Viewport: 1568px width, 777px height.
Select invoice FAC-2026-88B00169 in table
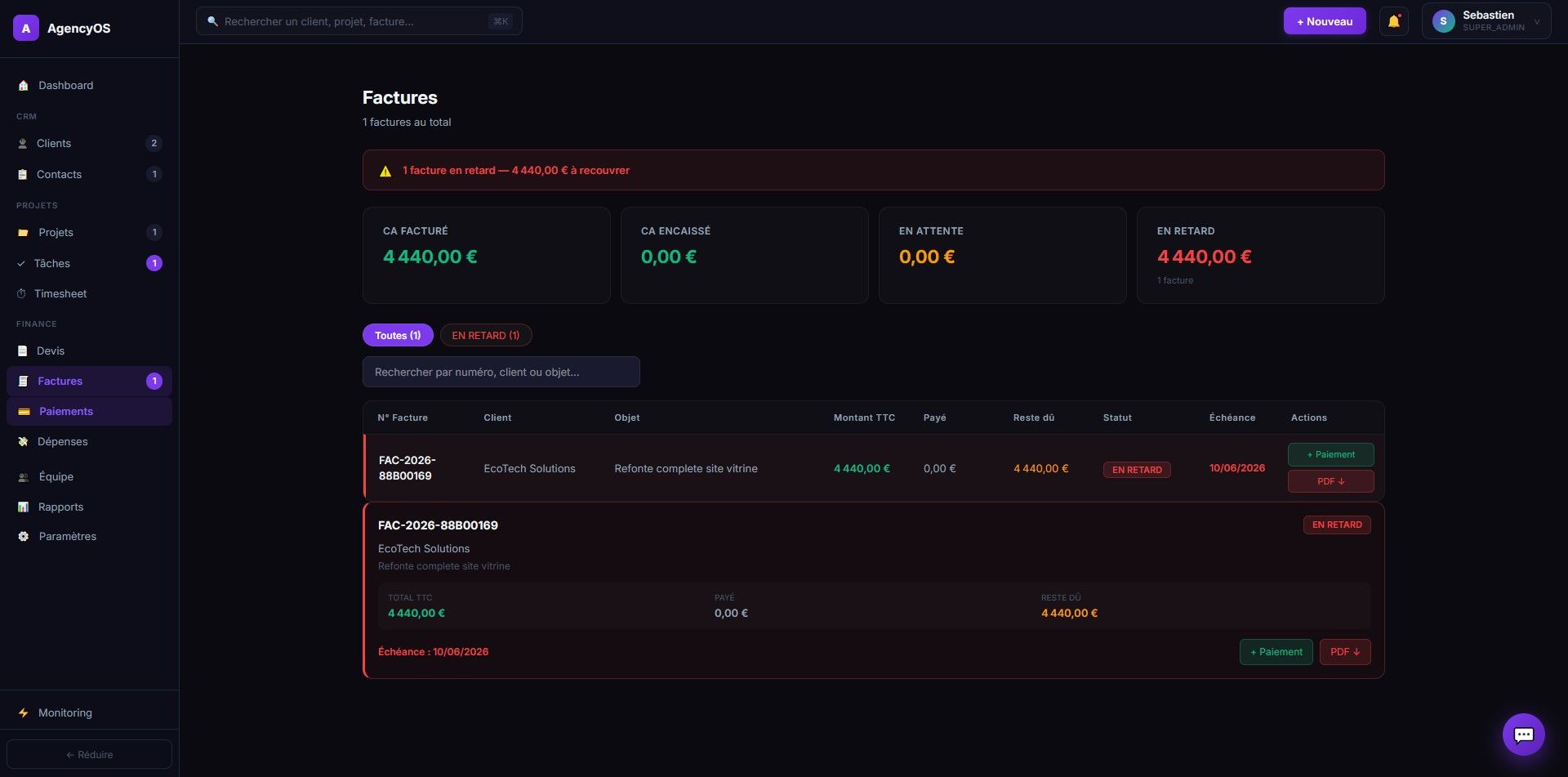pos(407,468)
